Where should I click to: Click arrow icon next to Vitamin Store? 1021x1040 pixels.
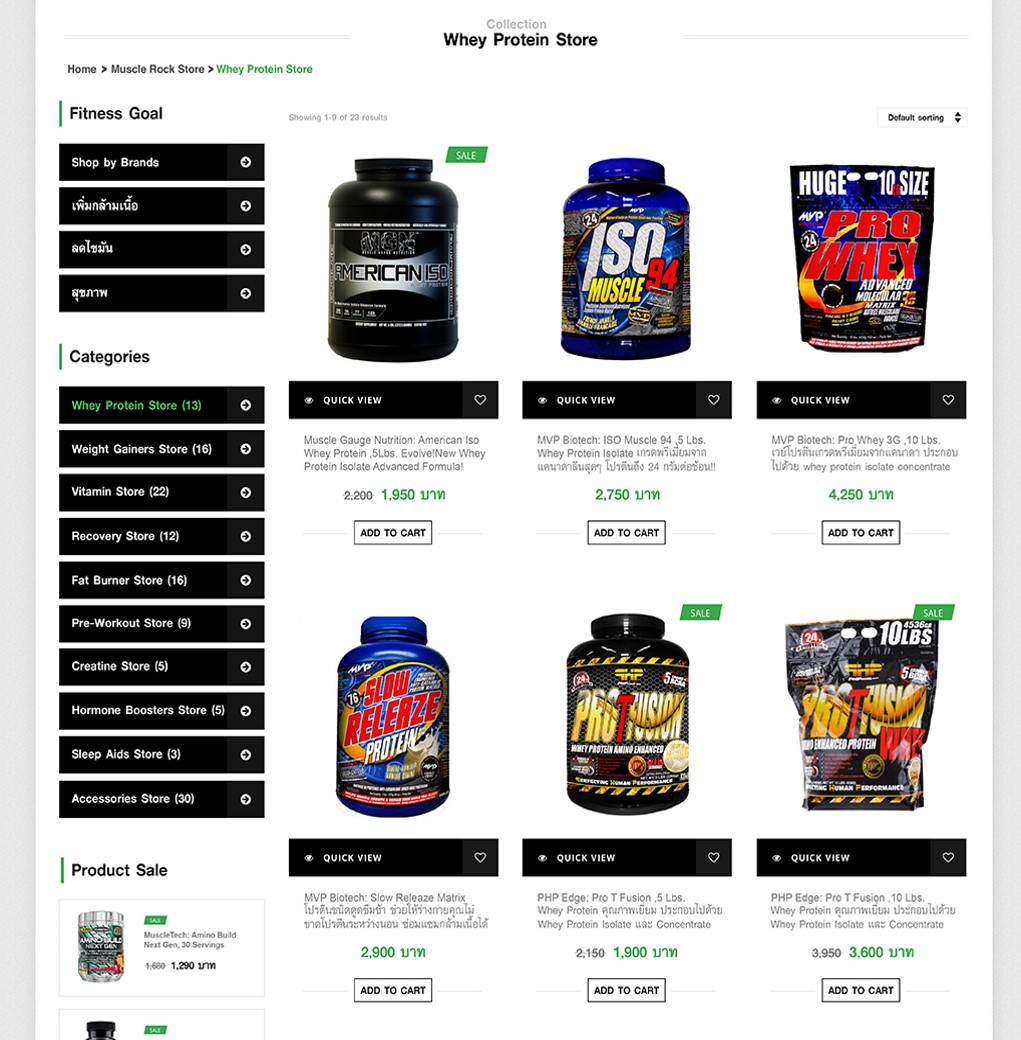[245, 492]
